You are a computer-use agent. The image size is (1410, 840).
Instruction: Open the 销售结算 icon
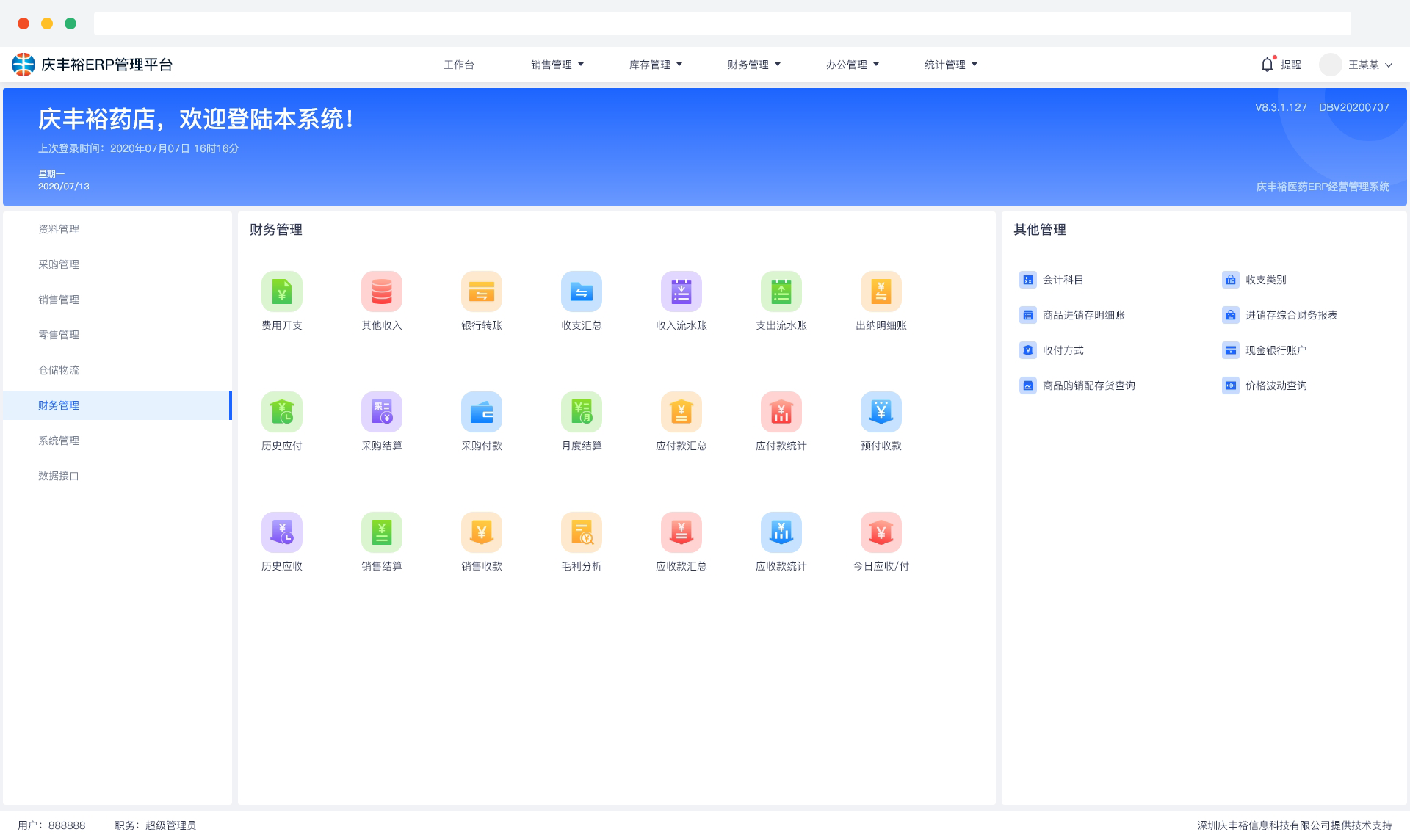[382, 532]
